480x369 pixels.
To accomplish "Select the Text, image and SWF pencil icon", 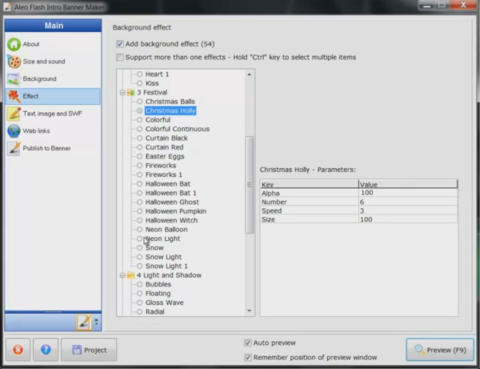I will coord(14,114).
